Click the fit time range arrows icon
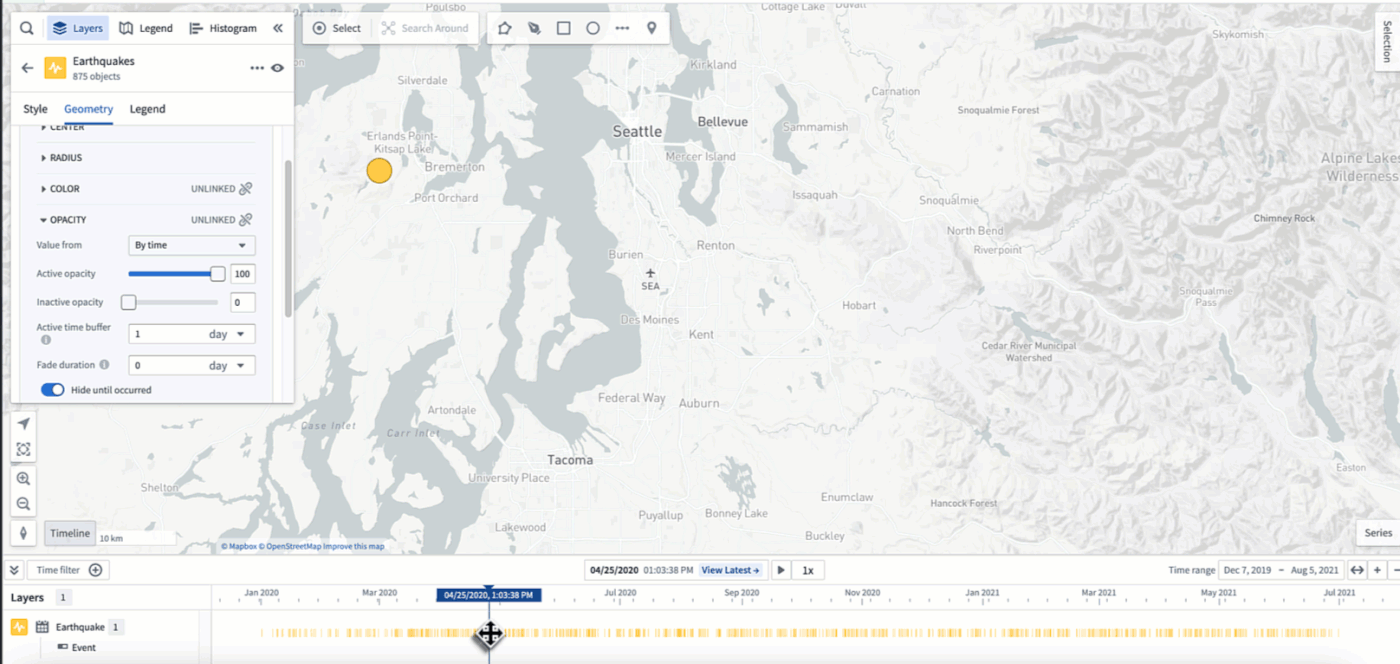This screenshot has width=1400, height=664. pyautogui.click(x=1357, y=570)
